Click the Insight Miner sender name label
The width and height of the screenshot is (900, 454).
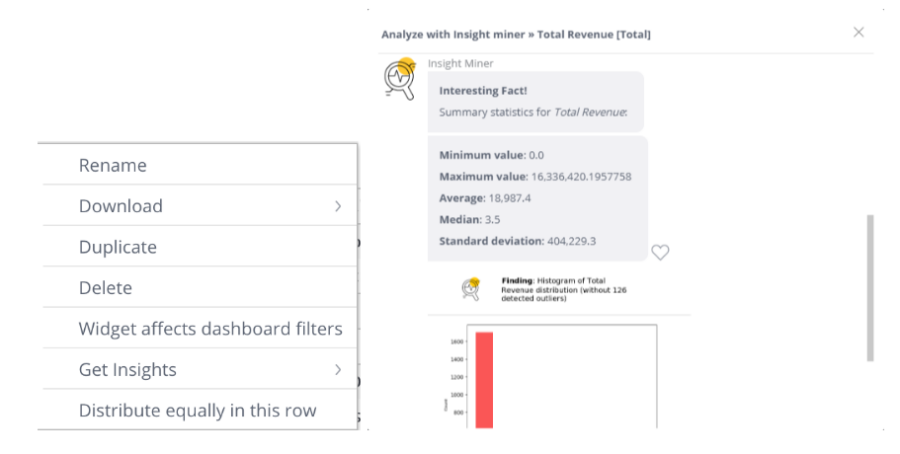(460, 63)
